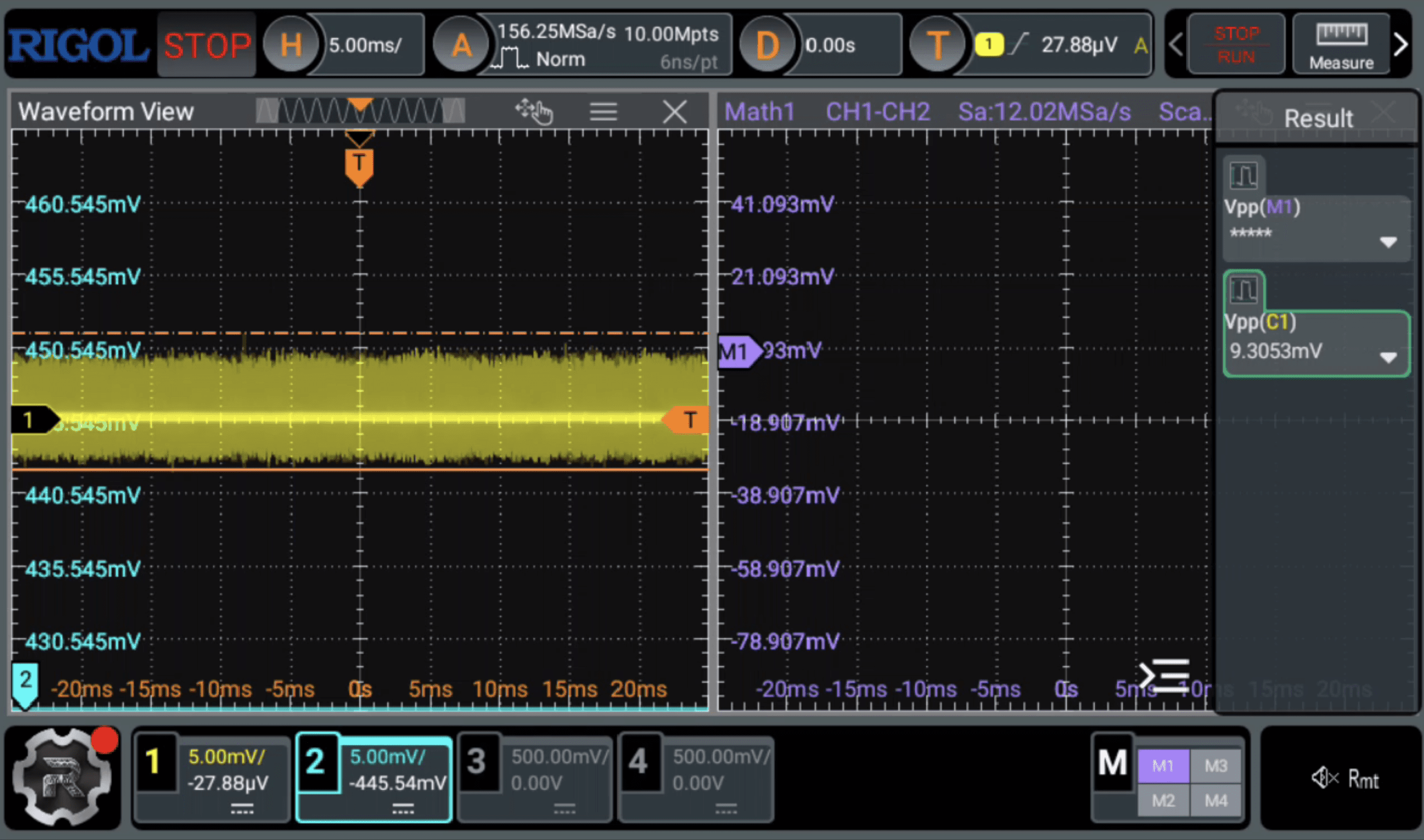Go to previous shortcut with left chevron
1424x840 pixels.
(x=1176, y=45)
